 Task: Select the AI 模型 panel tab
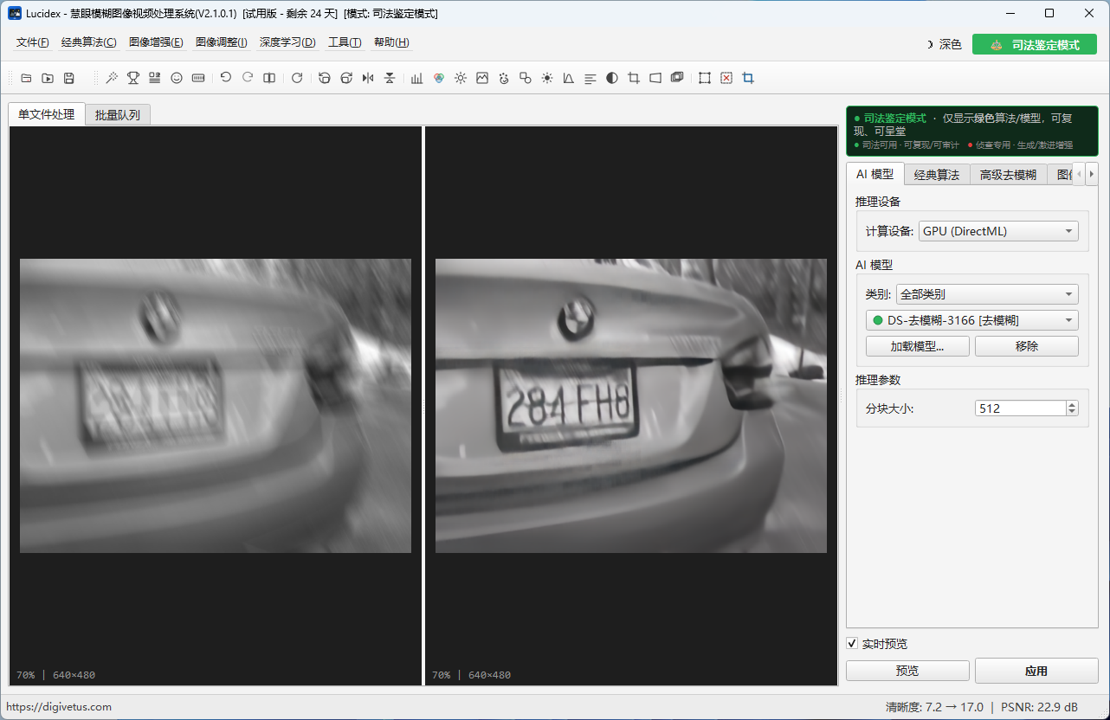coord(875,173)
